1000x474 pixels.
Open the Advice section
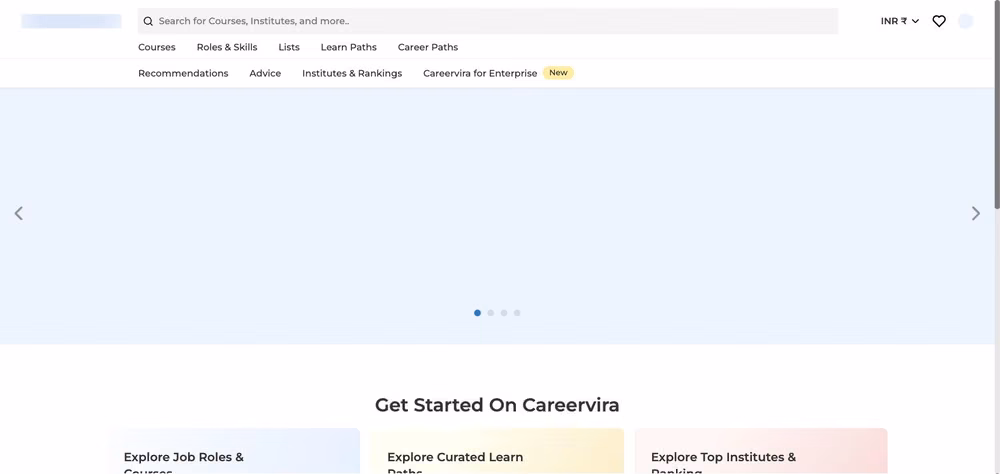[265, 73]
